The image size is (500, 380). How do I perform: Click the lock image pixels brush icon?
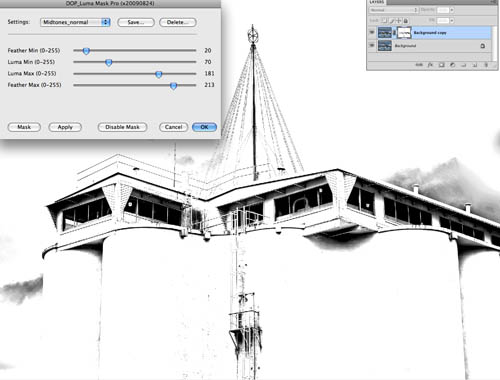(x=392, y=21)
